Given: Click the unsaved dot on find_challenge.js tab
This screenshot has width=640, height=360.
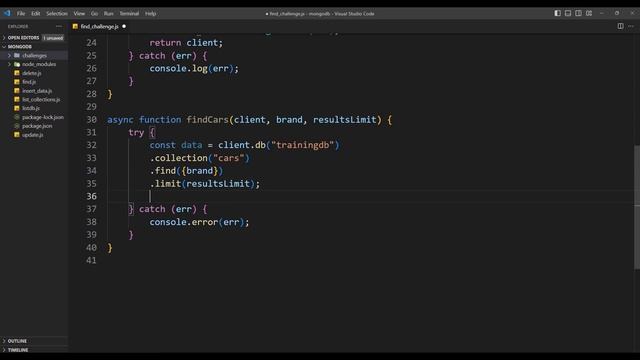Looking at the screenshot, I should (124, 26).
